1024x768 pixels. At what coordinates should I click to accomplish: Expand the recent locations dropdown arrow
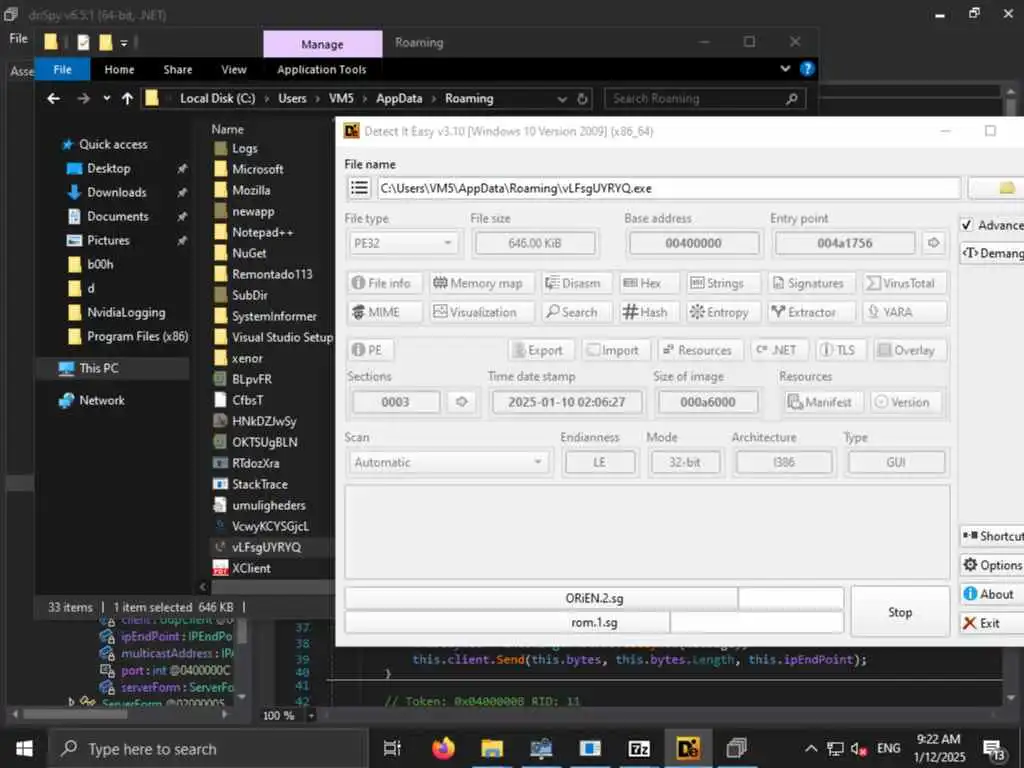click(106, 99)
